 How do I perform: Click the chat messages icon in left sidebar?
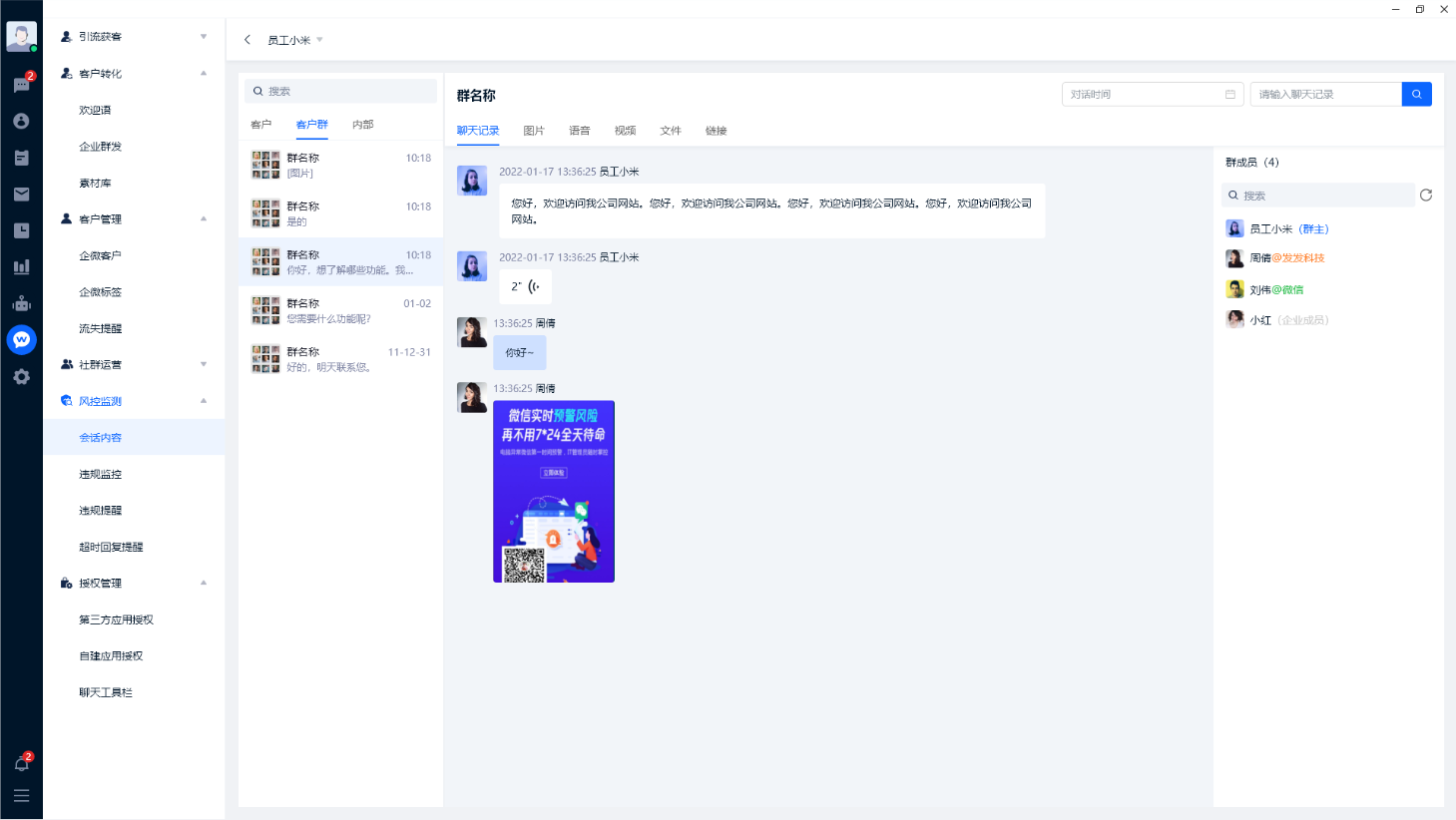coord(21,85)
